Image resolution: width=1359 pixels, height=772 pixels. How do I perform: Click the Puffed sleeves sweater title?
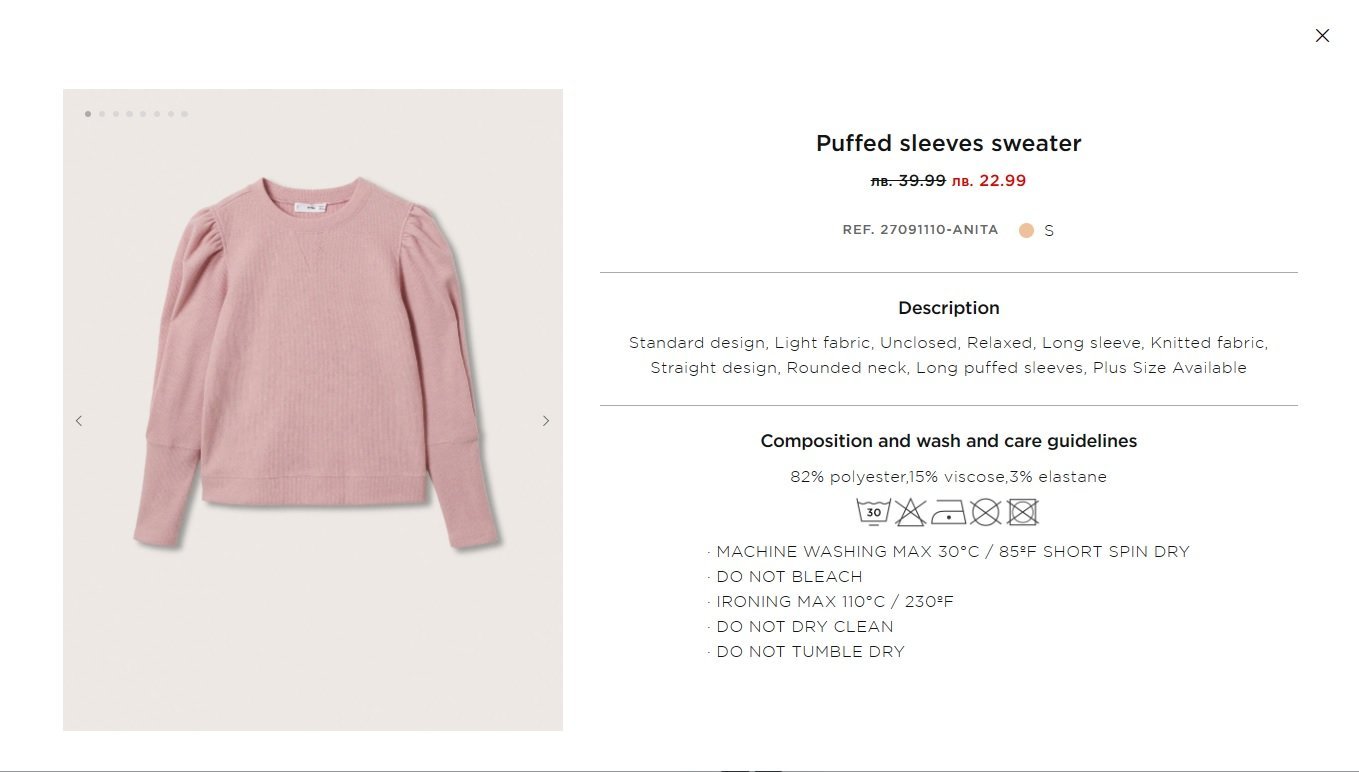(x=948, y=144)
